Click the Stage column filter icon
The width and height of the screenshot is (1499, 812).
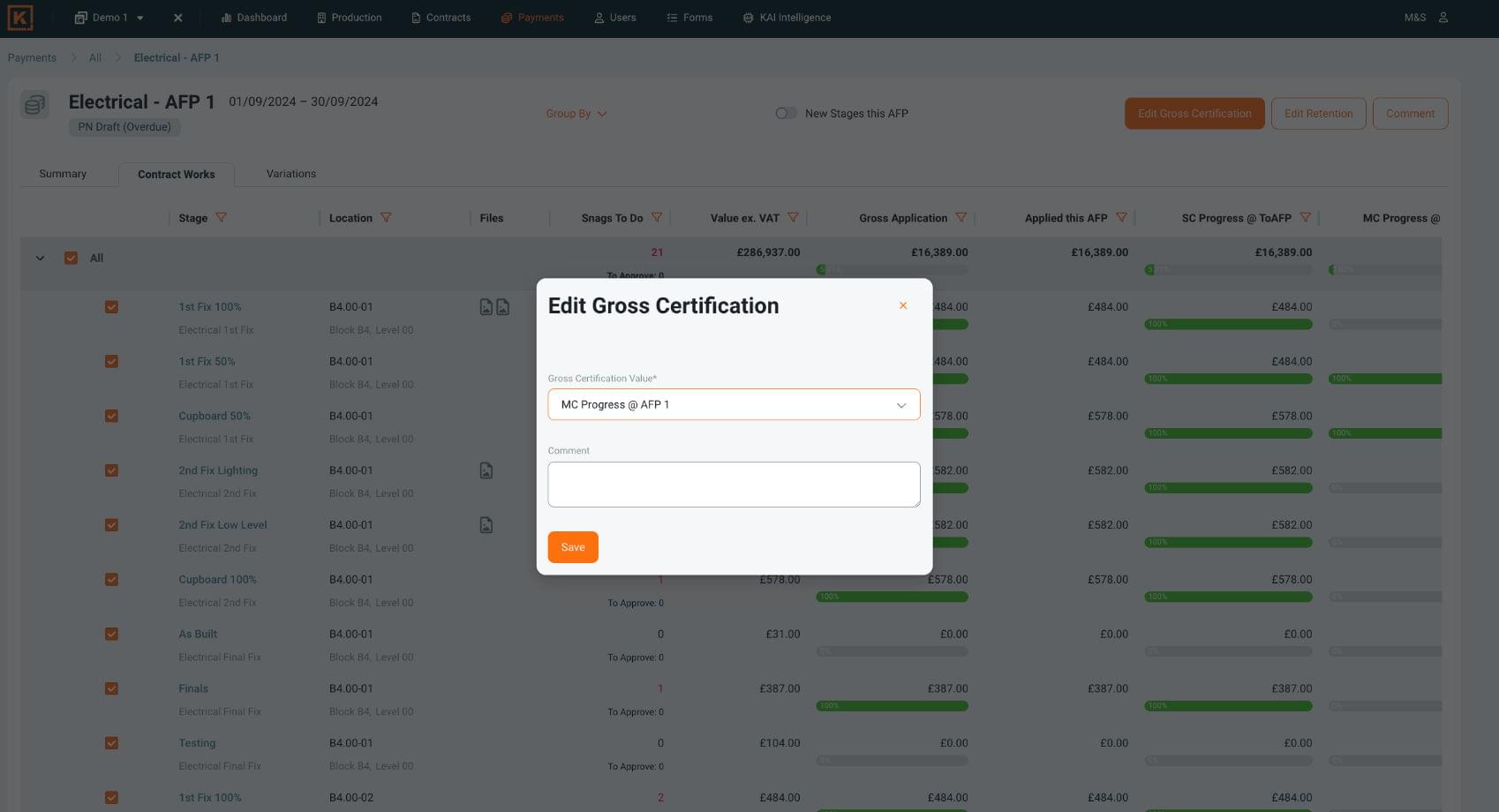point(222,218)
